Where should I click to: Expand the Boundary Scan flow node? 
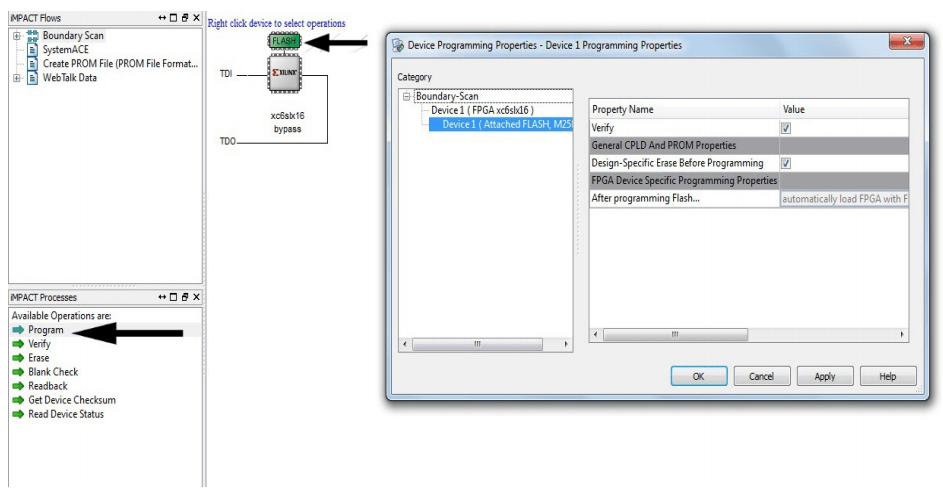[17, 36]
